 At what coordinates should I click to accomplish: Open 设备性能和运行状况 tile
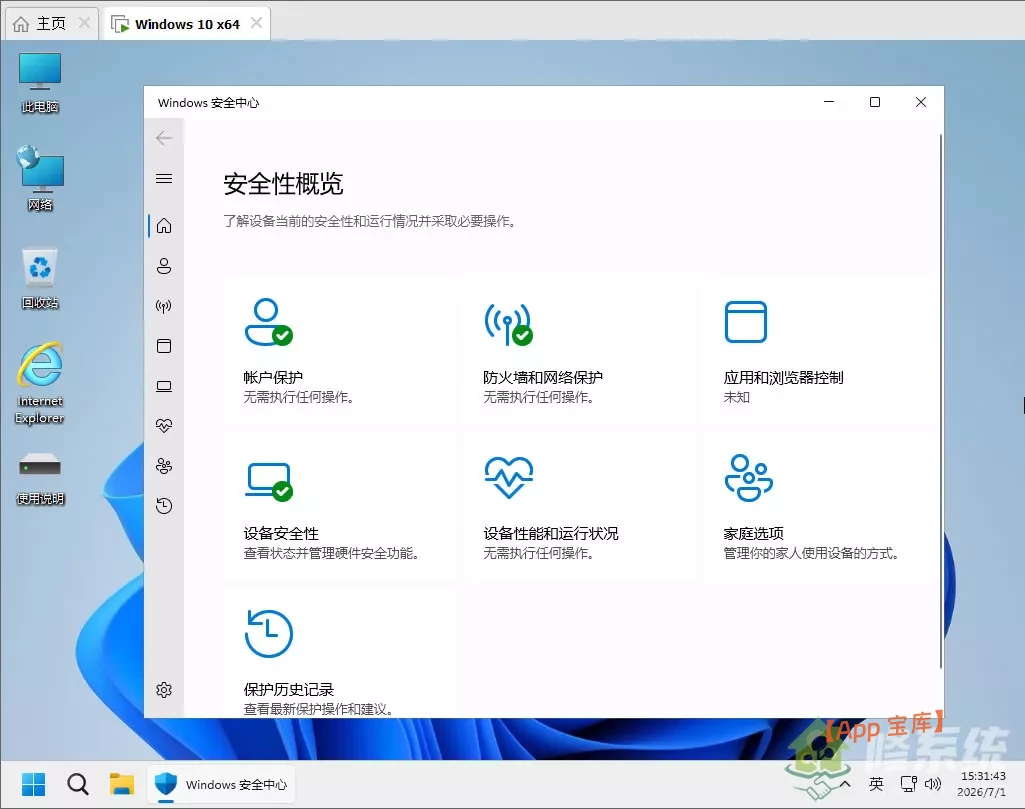click(579, 507)
